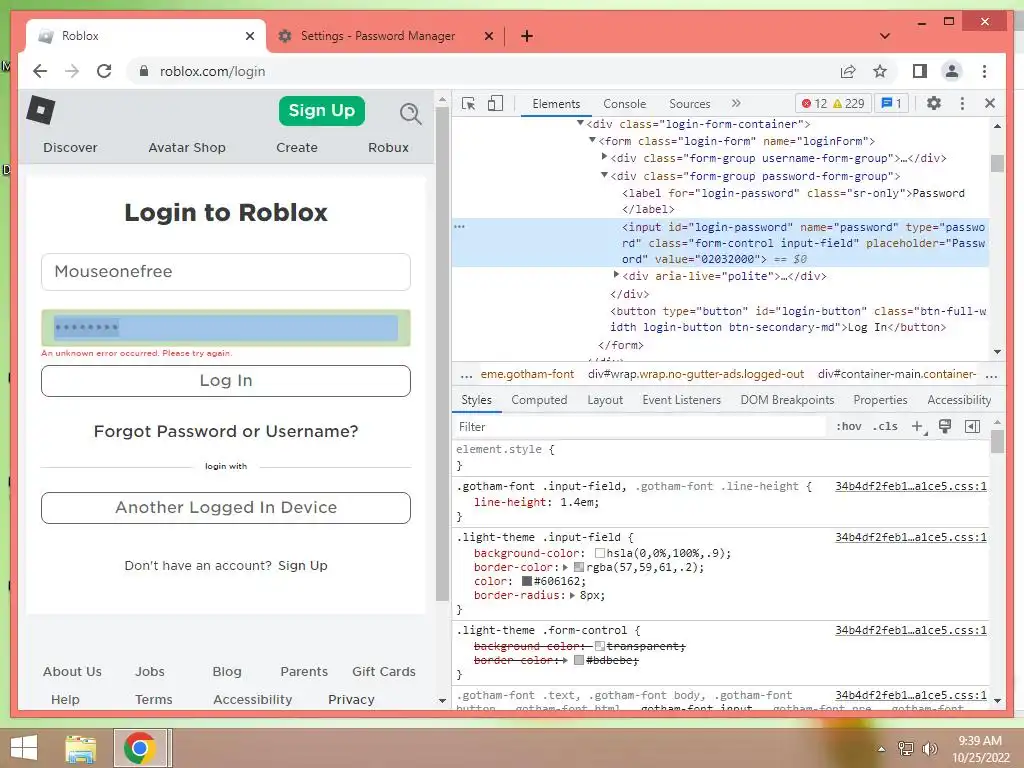
Task: Open the tab search chevron in title bar
Action: (x=884, y=36)
